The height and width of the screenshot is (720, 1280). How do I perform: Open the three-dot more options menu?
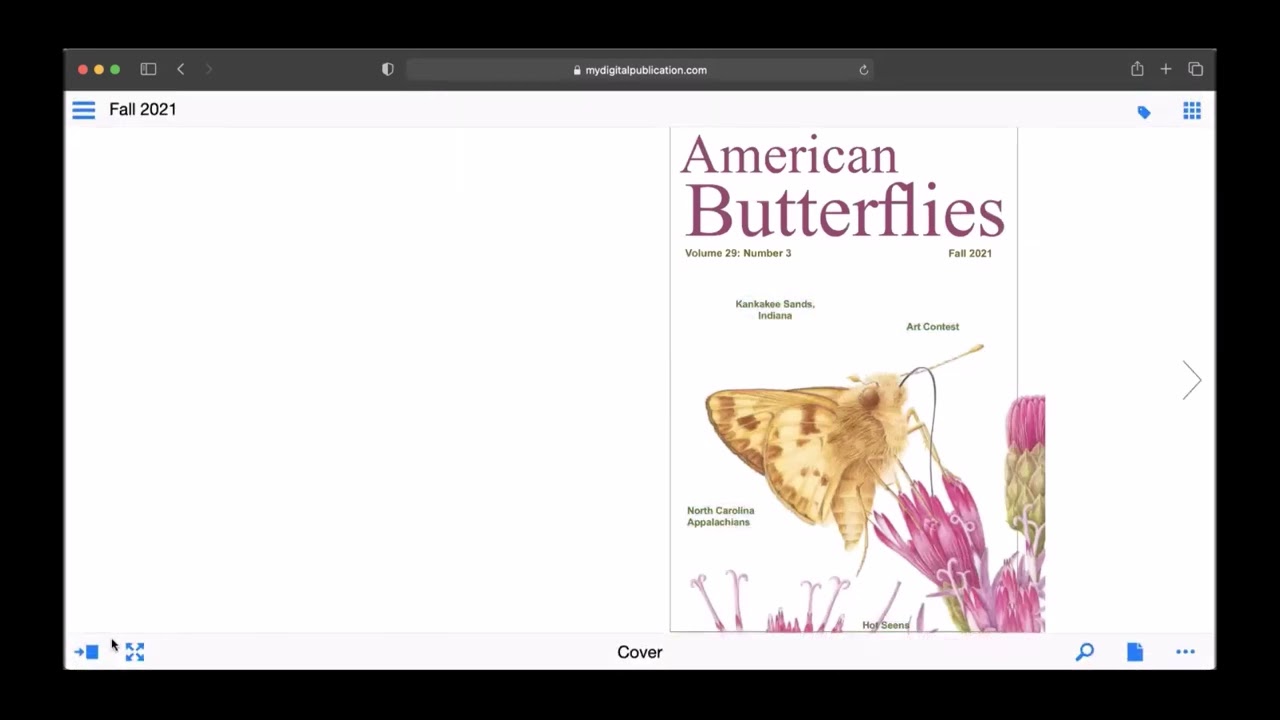coord(1185,652)
